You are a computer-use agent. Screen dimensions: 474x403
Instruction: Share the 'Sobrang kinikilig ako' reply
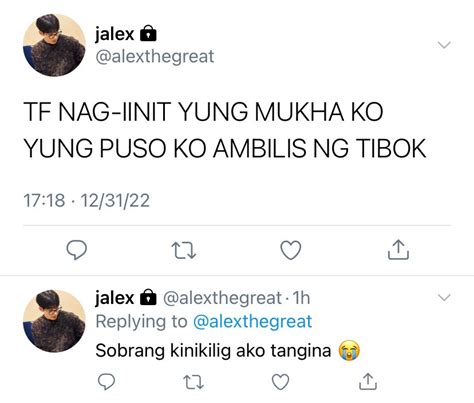point(368,382)
